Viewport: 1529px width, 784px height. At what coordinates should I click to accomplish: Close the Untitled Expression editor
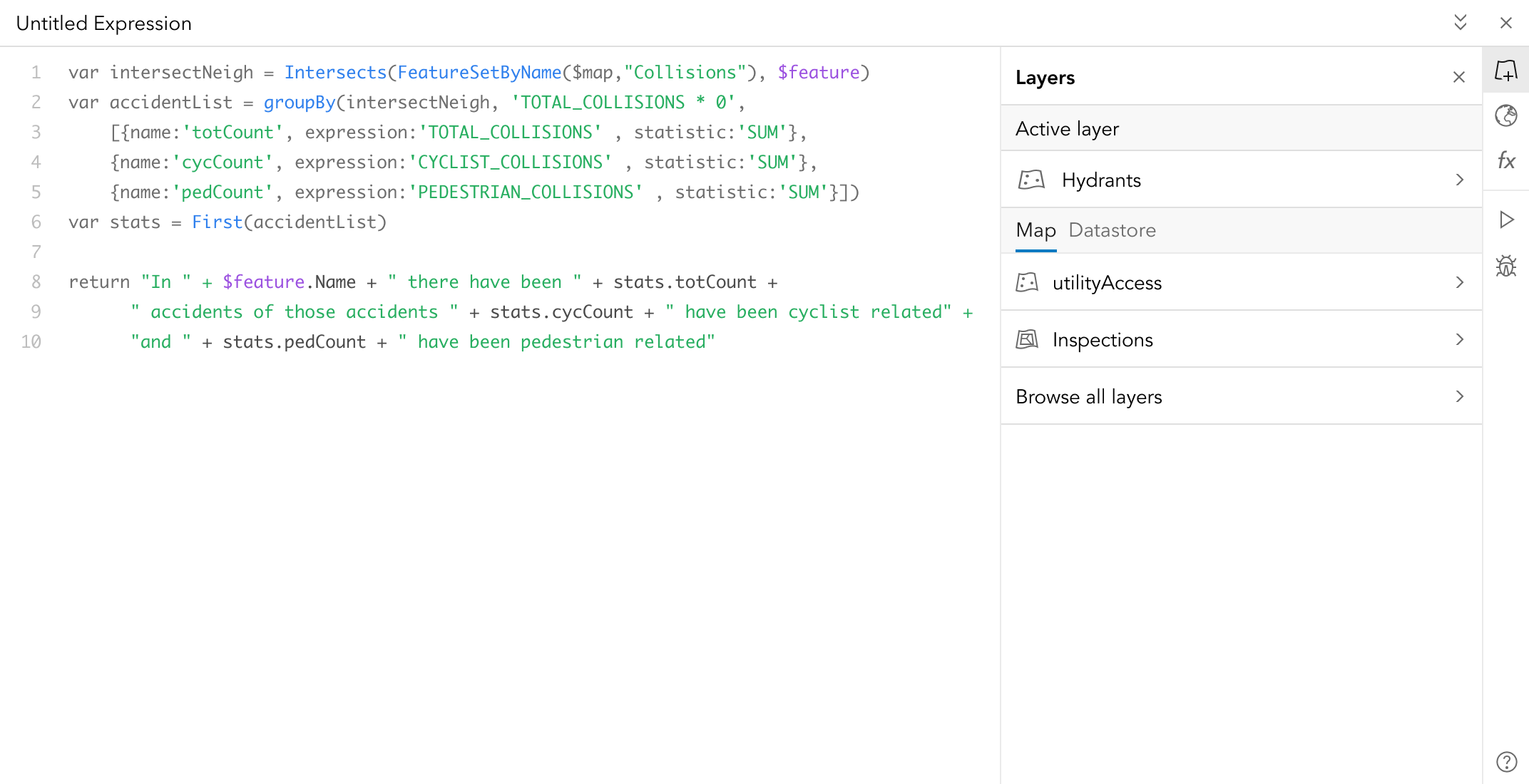(1505, 23)
